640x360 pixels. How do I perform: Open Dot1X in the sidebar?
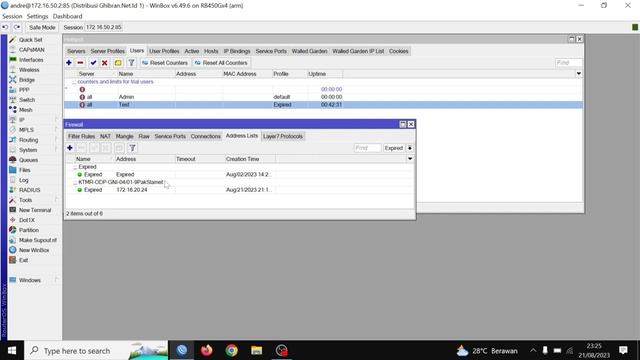click(27, 220)
